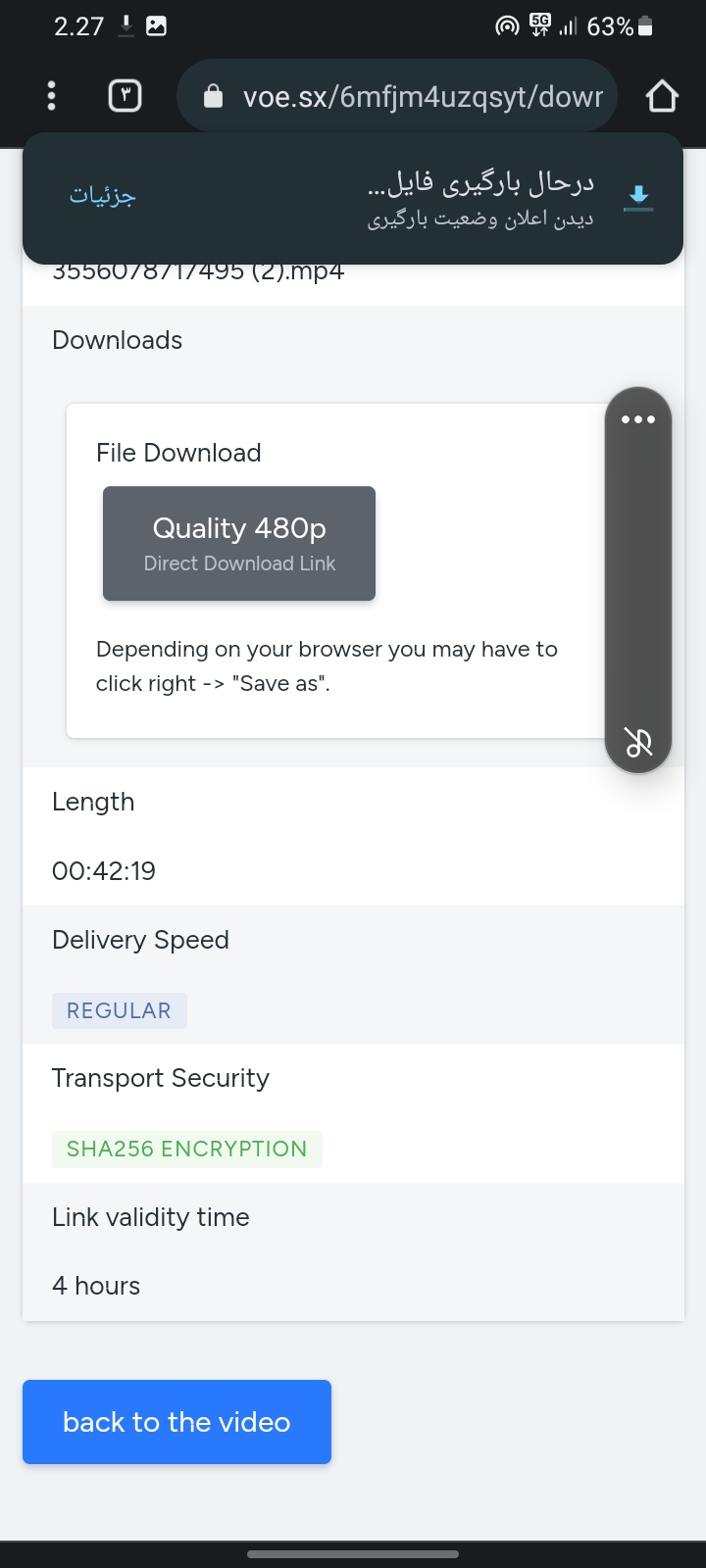The height and width of the screenshot is (1568, 706).
Task: Open the browser three-dot menu
Action: pyautogui.click(x=52, y=96)
